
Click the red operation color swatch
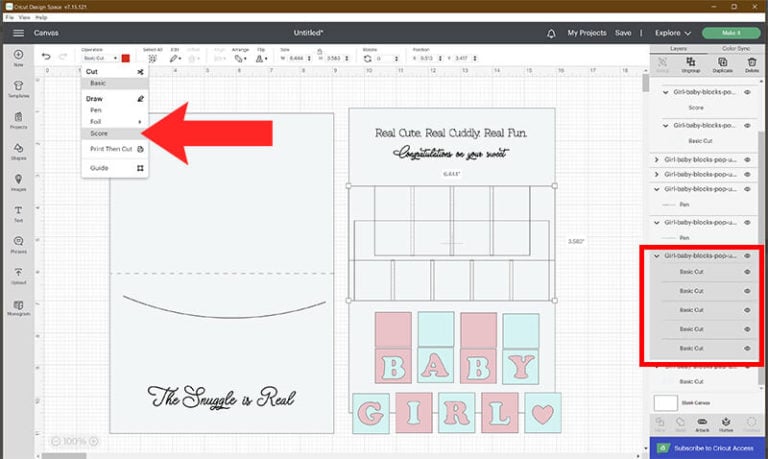(x=126, y=58)
